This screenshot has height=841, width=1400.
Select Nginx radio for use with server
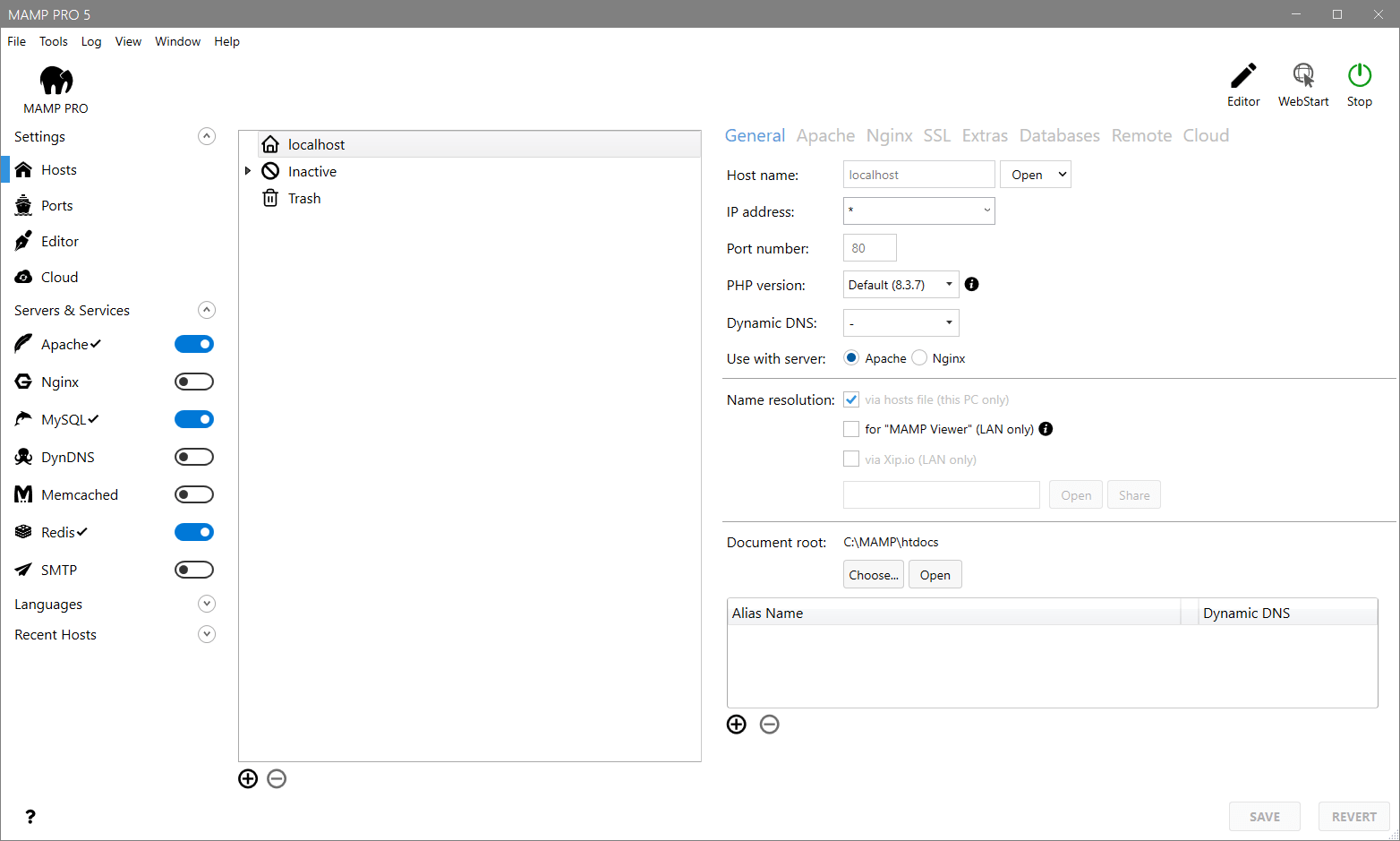(x=919, y=358)
